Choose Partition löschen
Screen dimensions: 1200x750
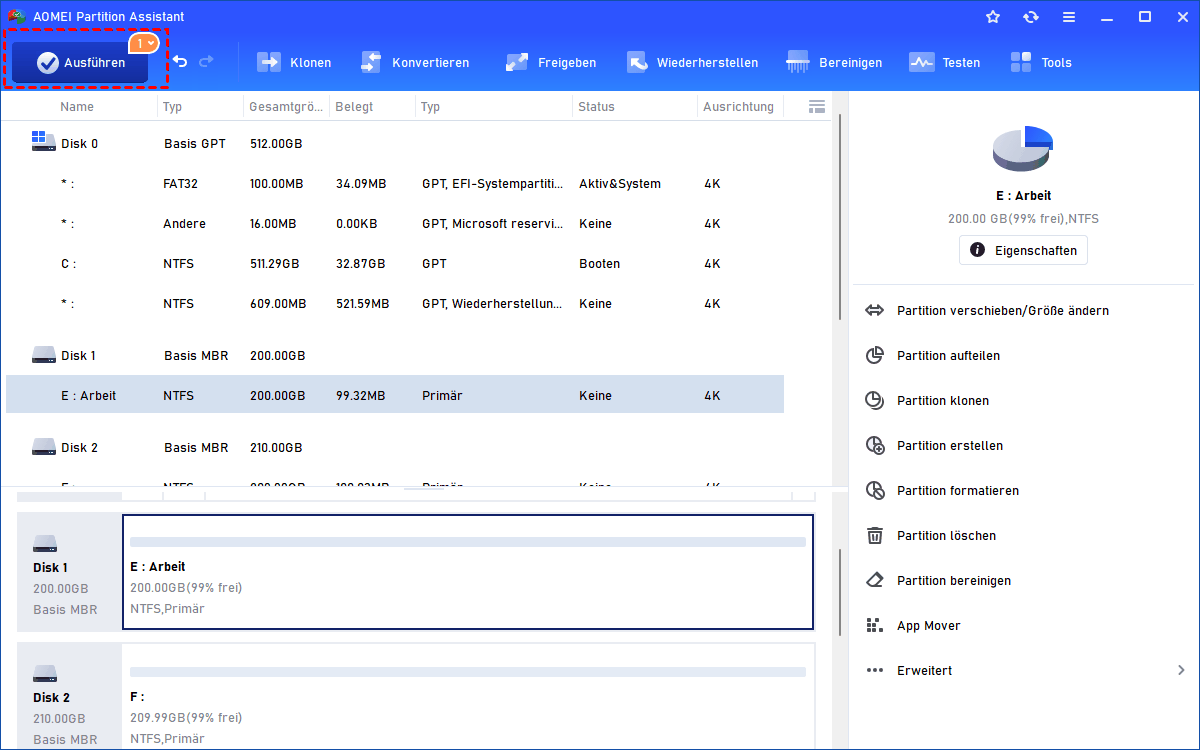(x=946, y=535)
